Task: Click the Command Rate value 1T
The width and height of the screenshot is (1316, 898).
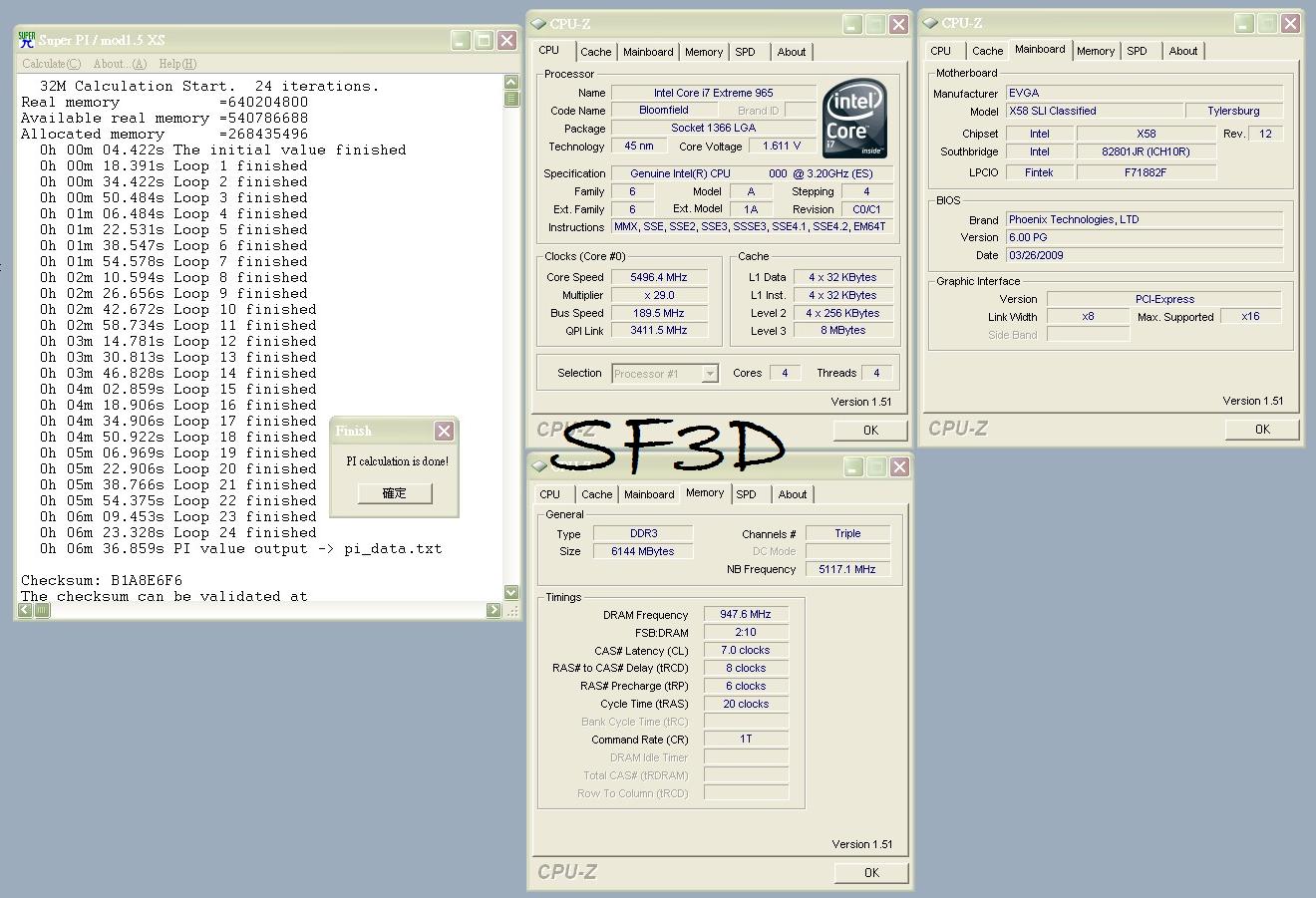Action: 746,739
